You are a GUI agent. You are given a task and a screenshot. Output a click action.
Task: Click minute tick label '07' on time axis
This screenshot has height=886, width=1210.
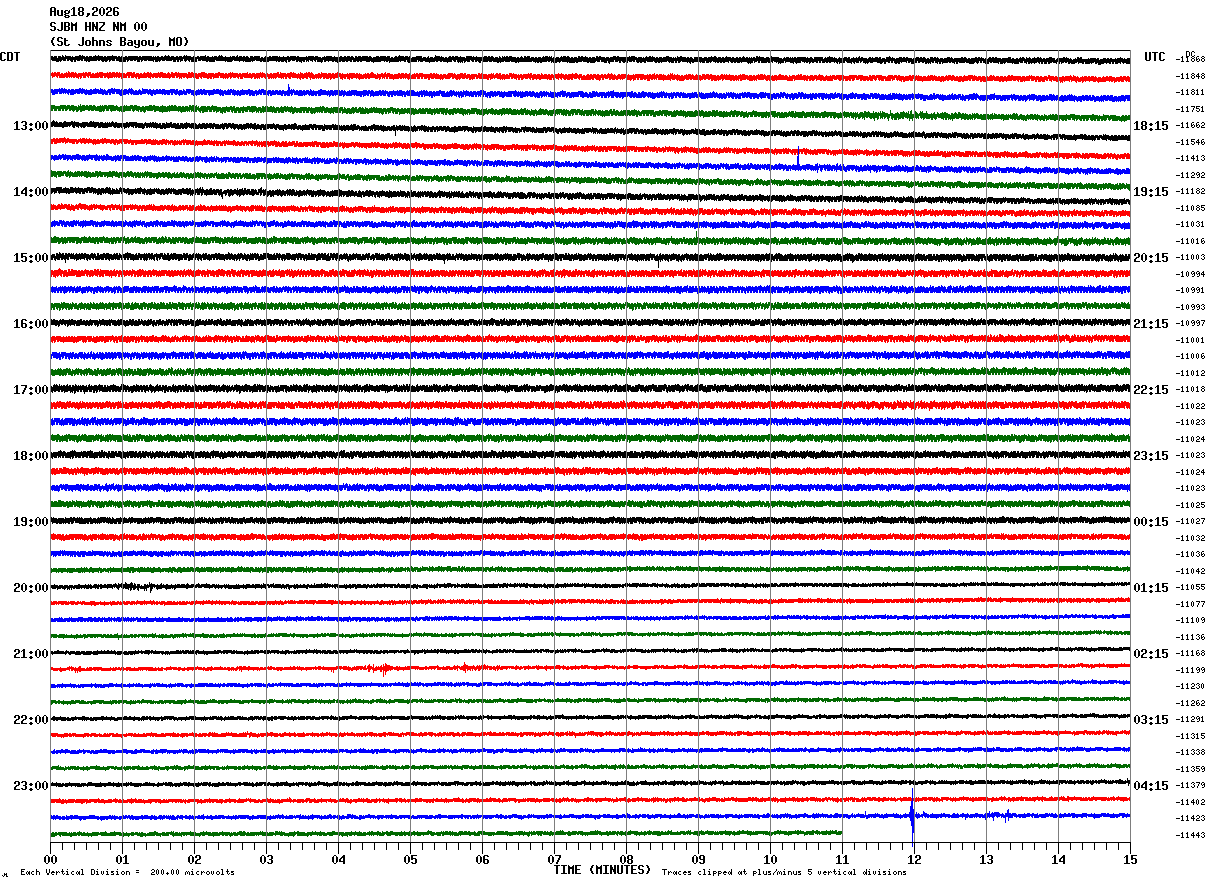click(x=554, y=859)
